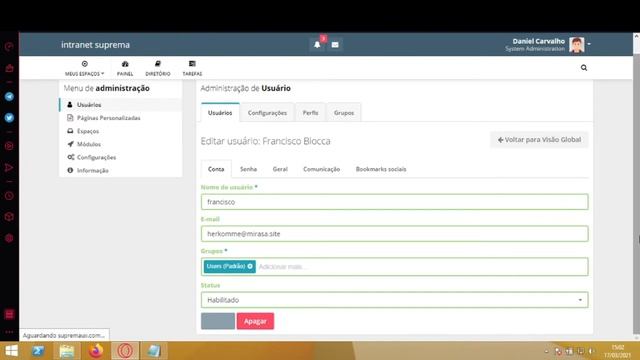The image size is (640, 360).
Task: Select the Bookmarks sociais sub-tab
Action: click(381, 169)
